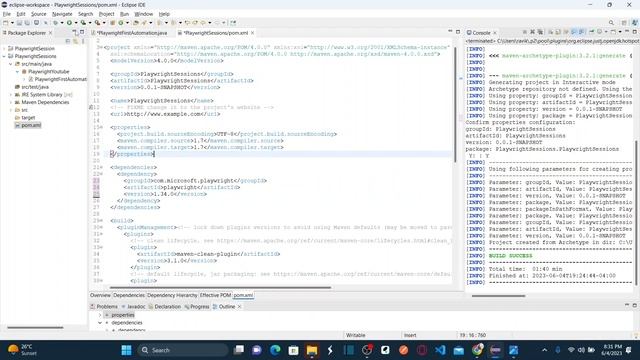
Task: Click the Console horizontal scrollbar
Action: pos(498,296)
